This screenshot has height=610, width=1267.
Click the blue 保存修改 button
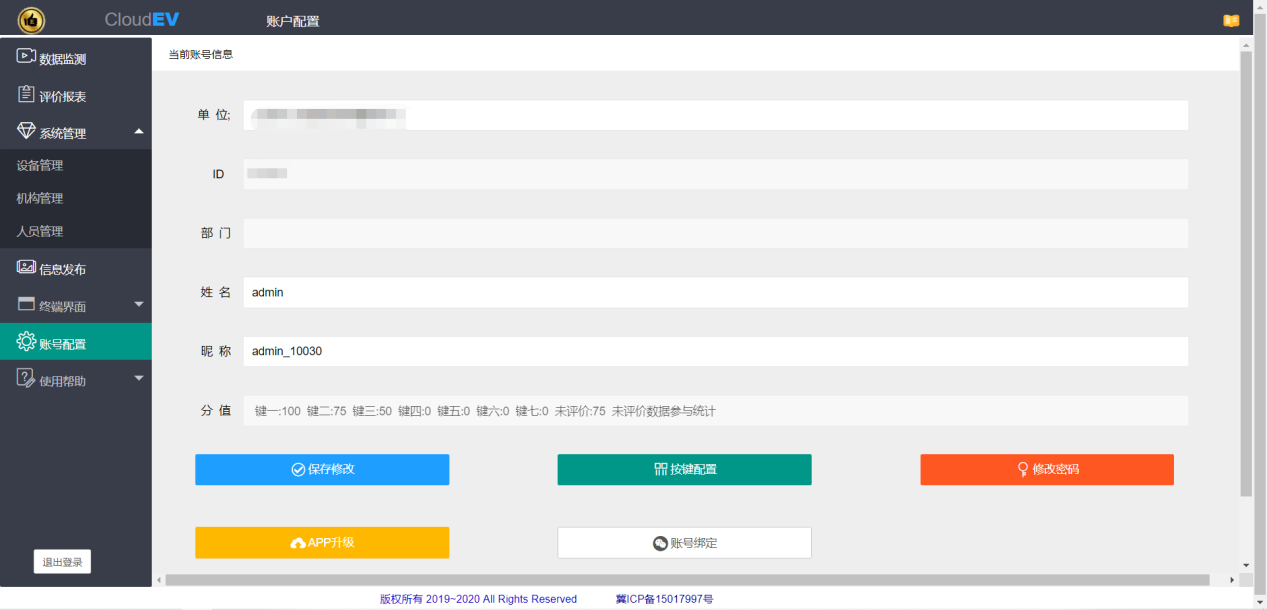point(321,469)
